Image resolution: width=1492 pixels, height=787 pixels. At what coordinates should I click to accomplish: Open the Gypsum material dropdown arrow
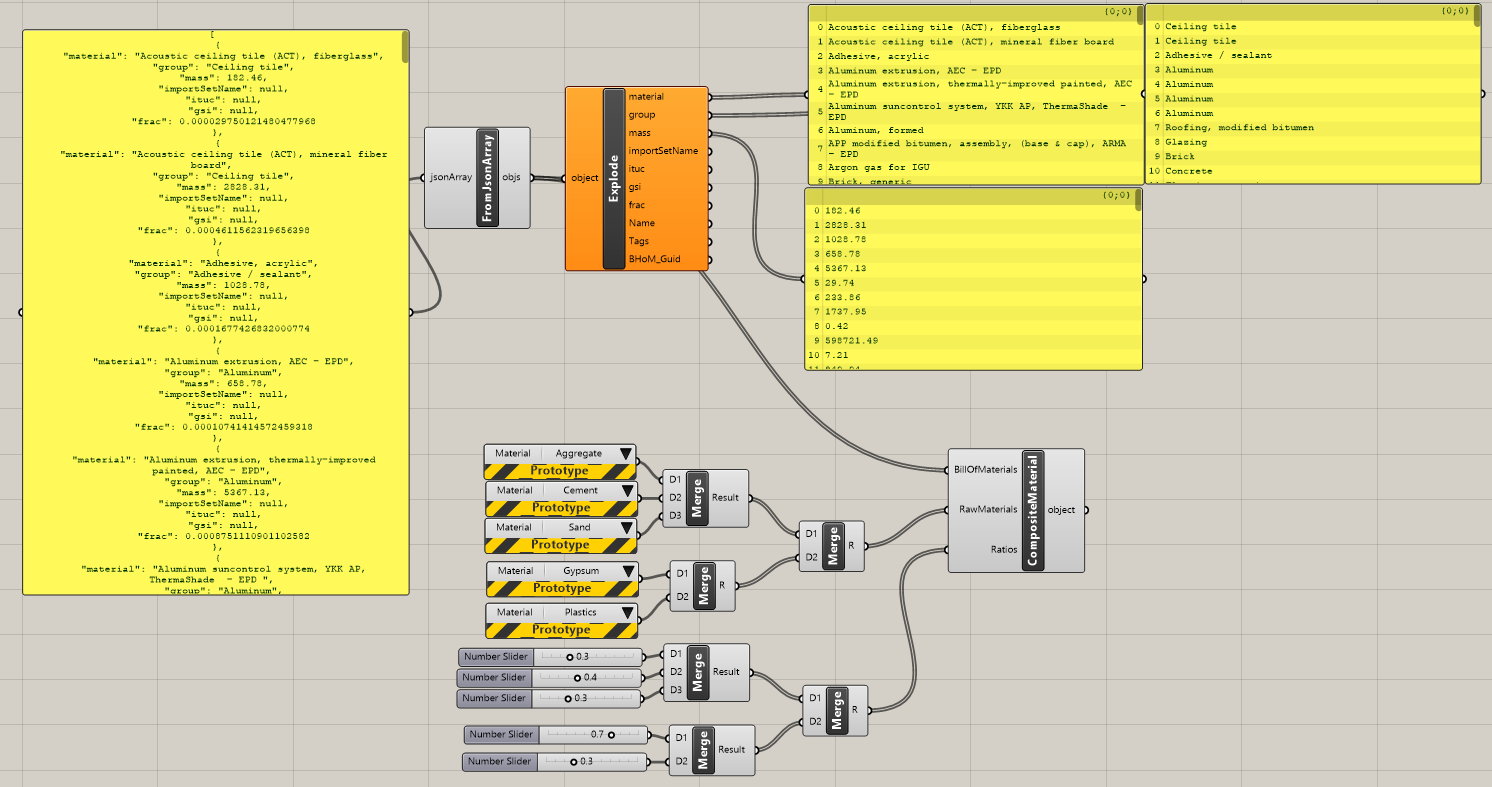click(626, 571)
